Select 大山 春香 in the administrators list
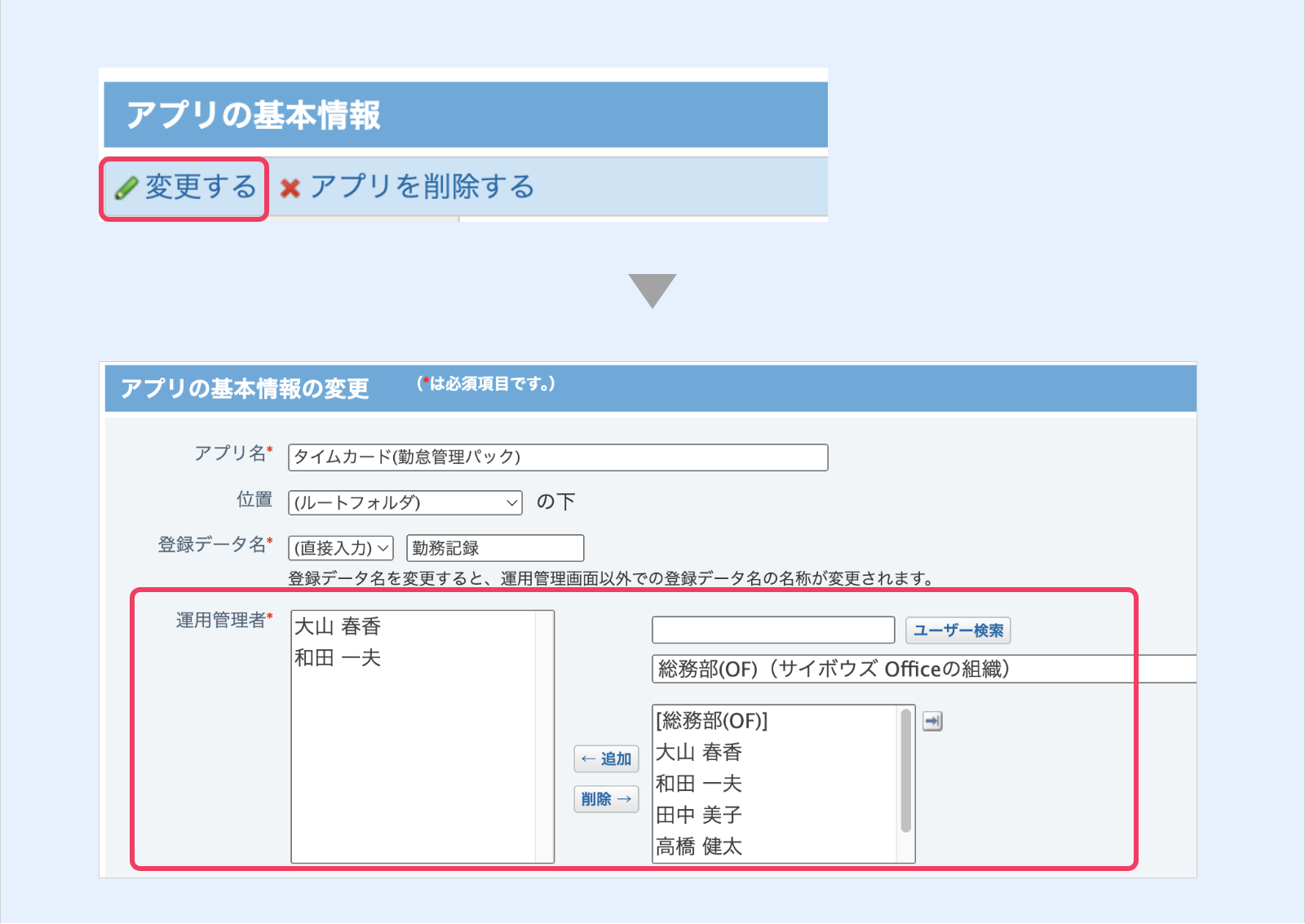 point(338,626)
